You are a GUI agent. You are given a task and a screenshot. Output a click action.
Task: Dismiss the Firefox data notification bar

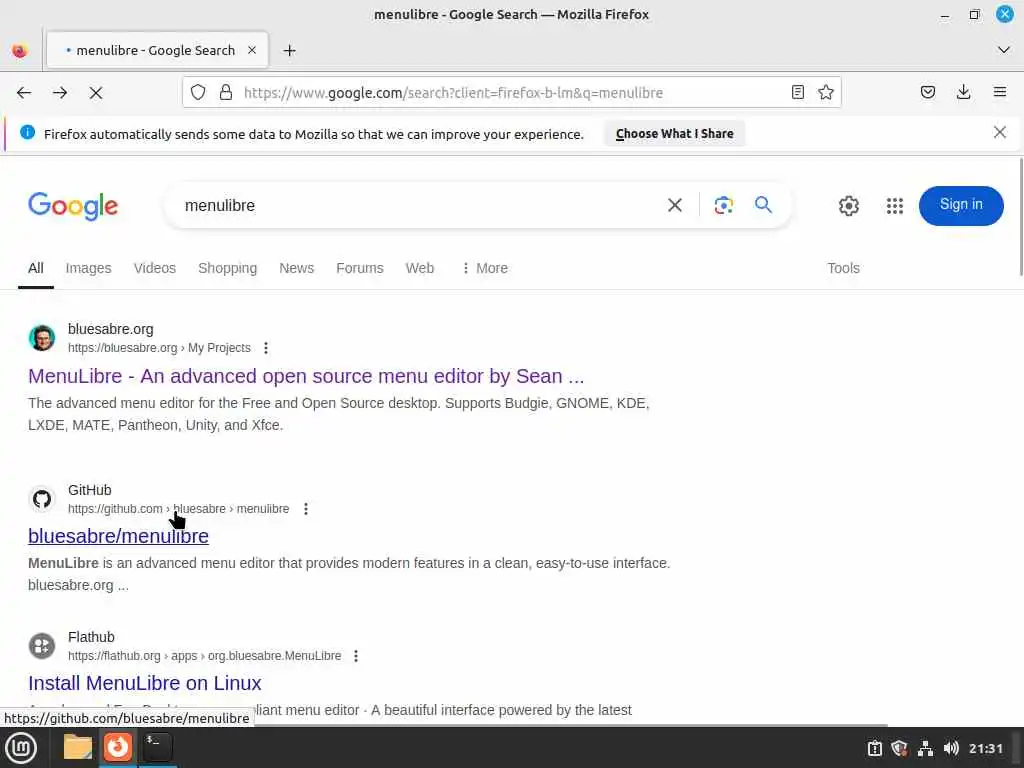(x=999, y=133)
